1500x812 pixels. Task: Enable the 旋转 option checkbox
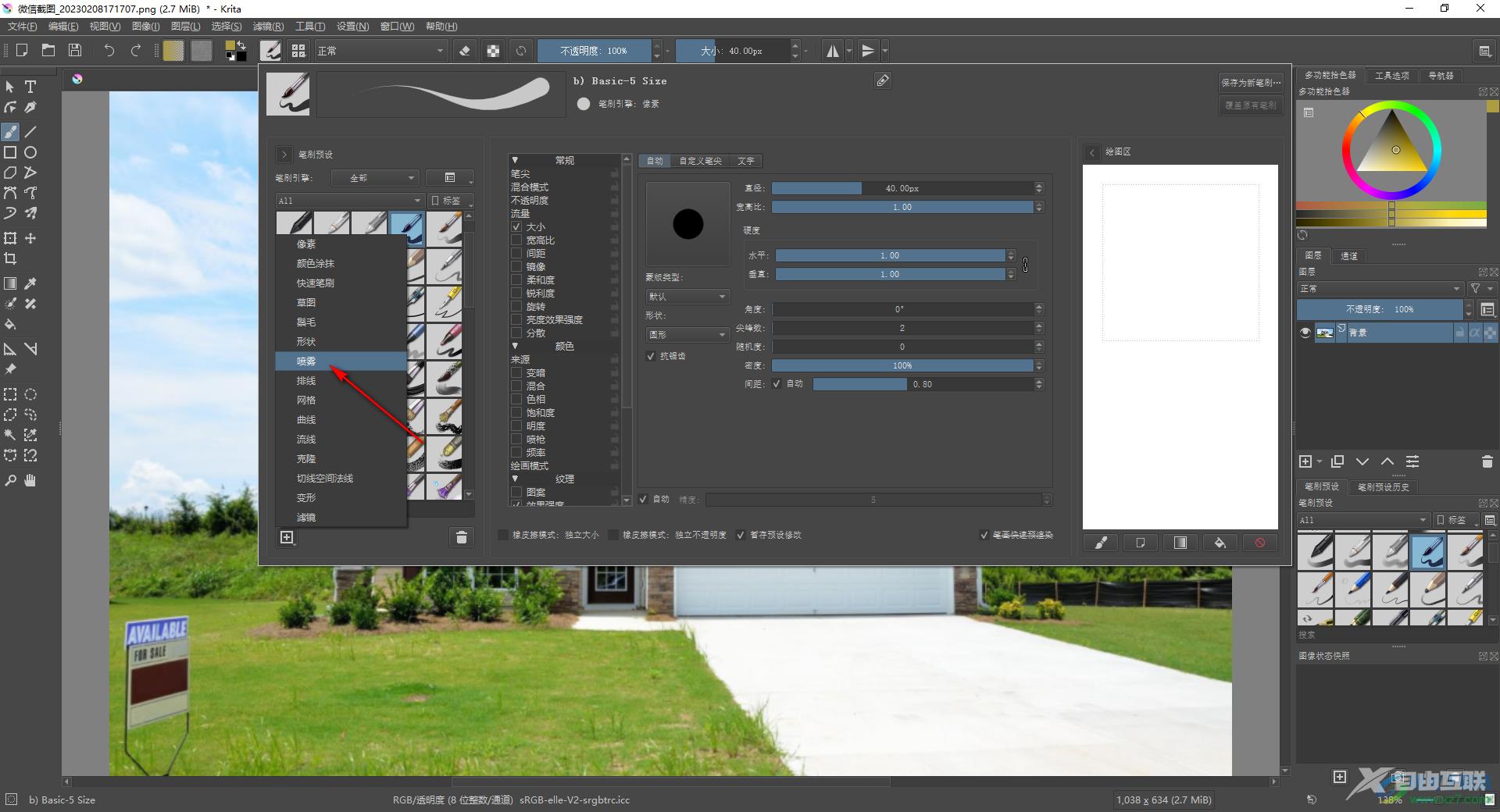click(x=516, y=306)
